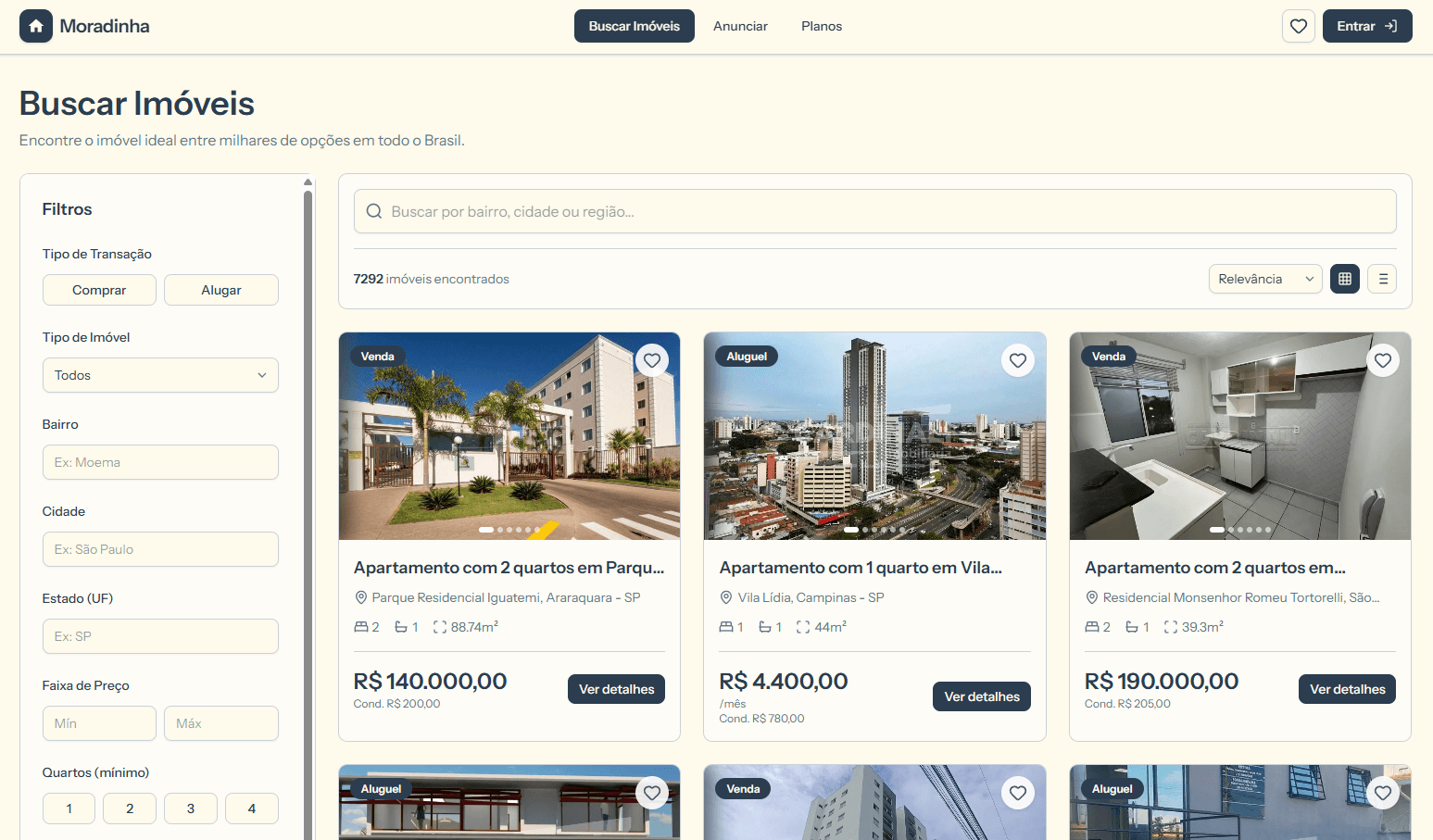Image resolution: width=1433 pixels, height=840 pixels.
Task: Click location pin icon for Parque Residencial Iguatemi
Action: 361,597
